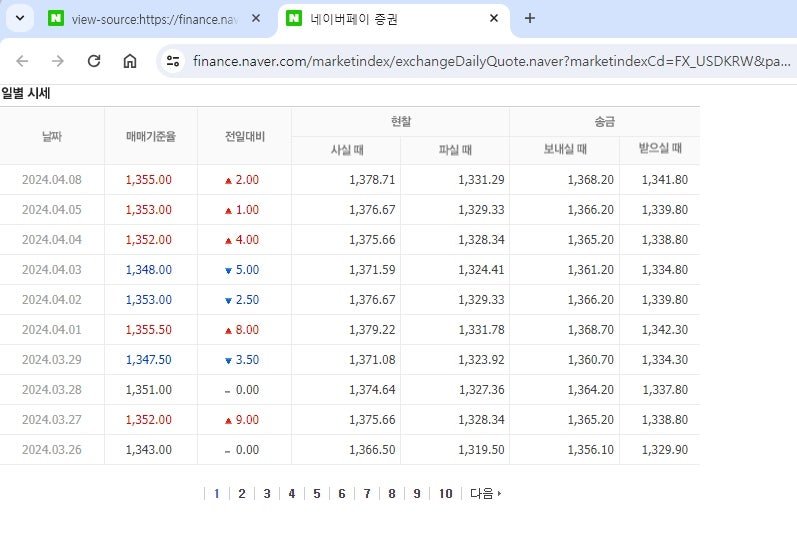Image resolution: width=797 pixels, height=547 pixels.
Task: Close the view-source tab
Action: coord(256,18)
